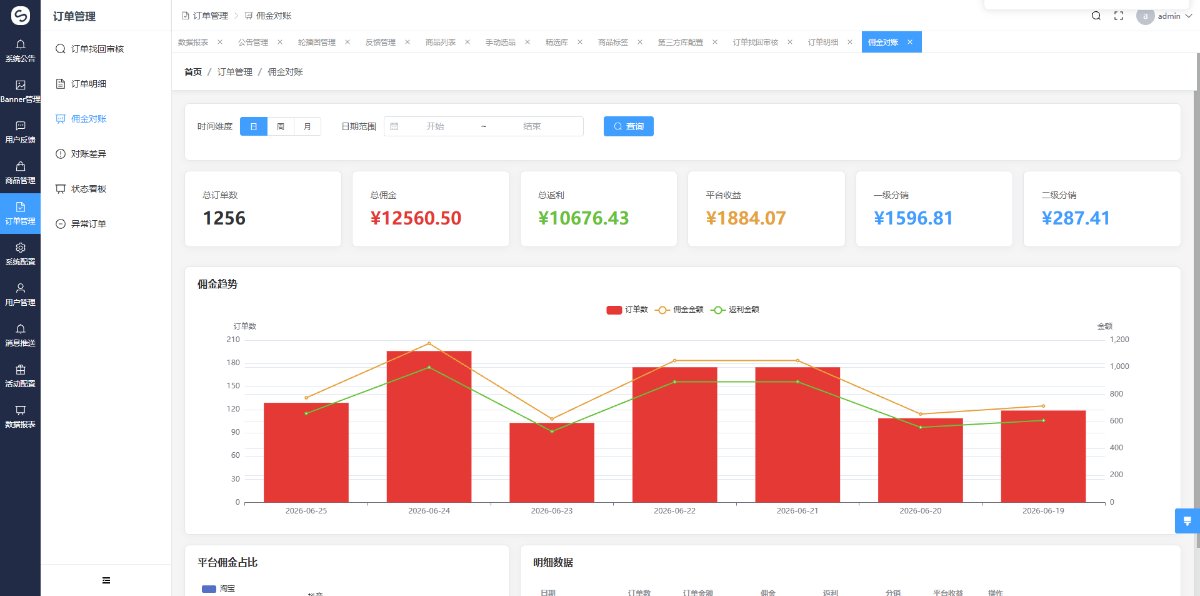Click the start date 开始 field
Screen dimensions: 1200x596
pyautogui.click(x=435, y=126)
